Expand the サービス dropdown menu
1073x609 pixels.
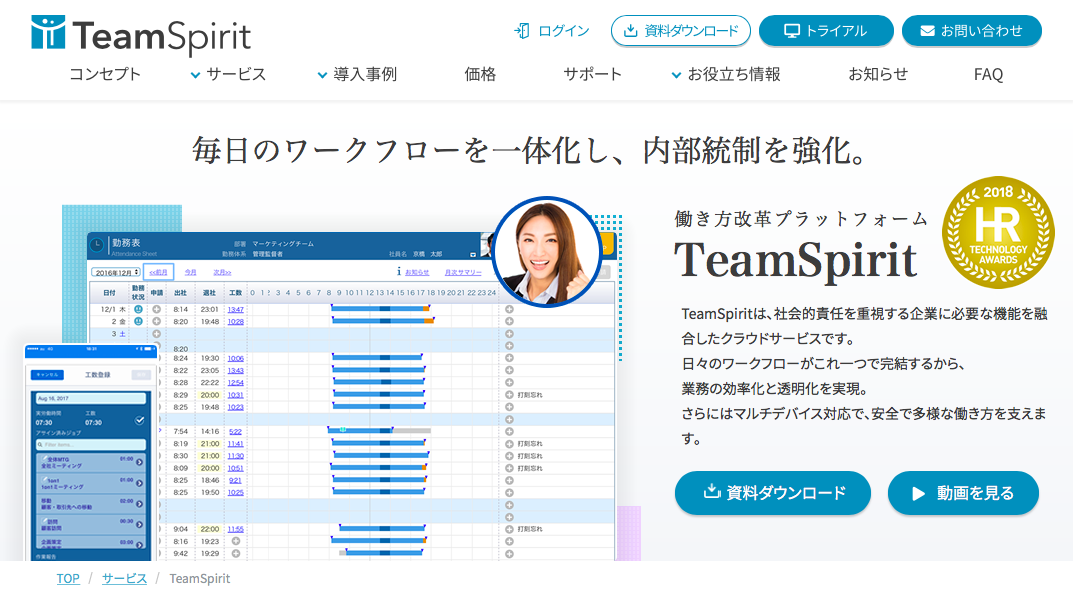coord(229,74)
